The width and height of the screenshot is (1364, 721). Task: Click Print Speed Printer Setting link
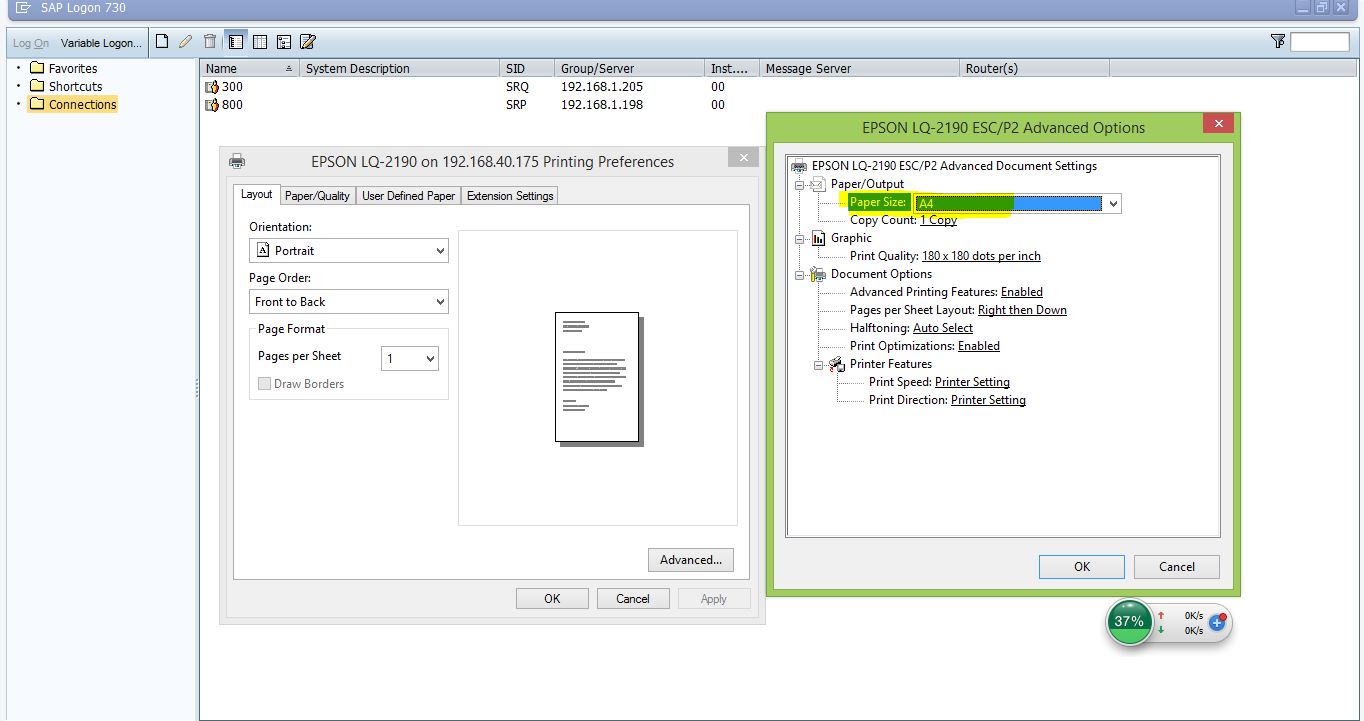pos(972,382)
